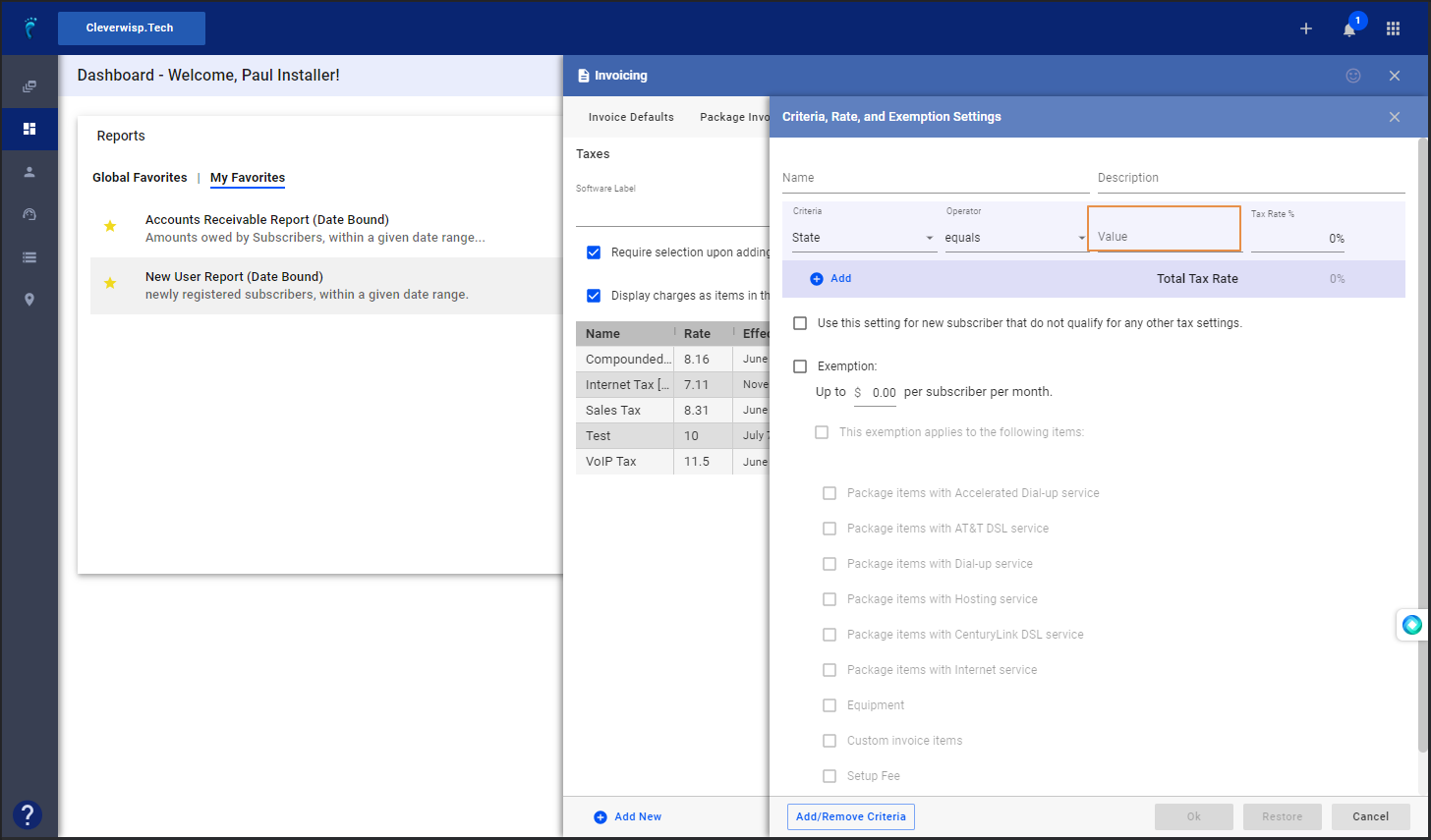Select the Internet Tax row
Viewport: 1431px width, 840px height.
(672, 385)
